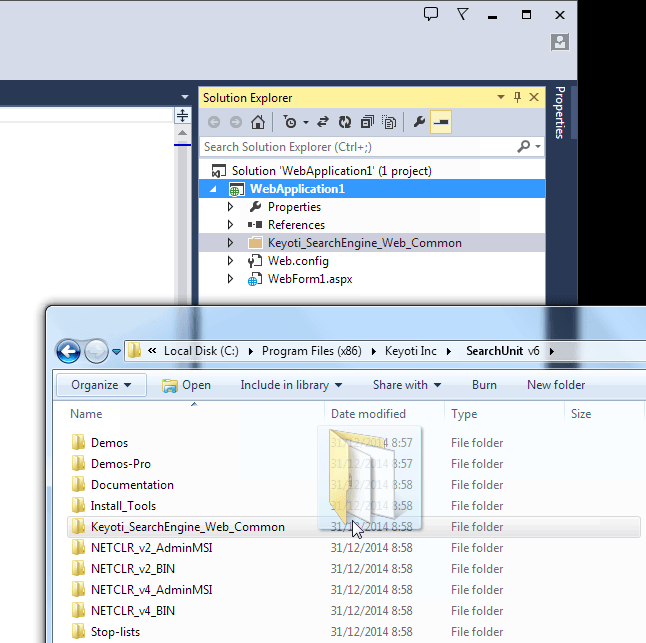Click the New folder button
Screen dimensions: 646x643
(556, 385)
